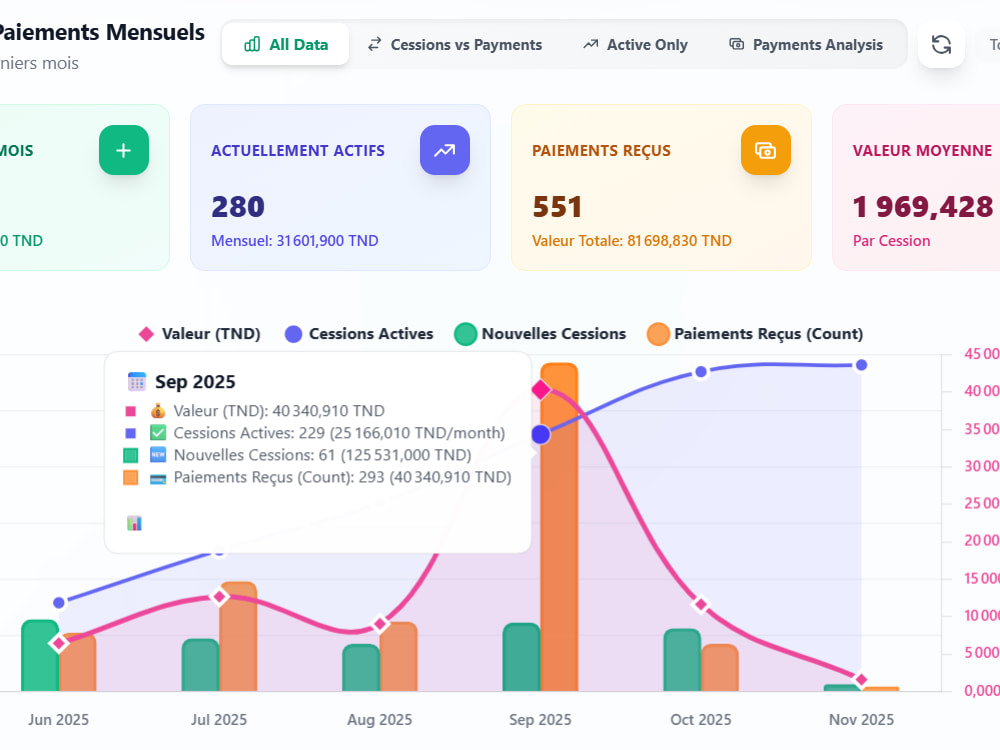
Task: Switch to the Active Only tab
Action: pyautogui.click(x=635, y=45)
